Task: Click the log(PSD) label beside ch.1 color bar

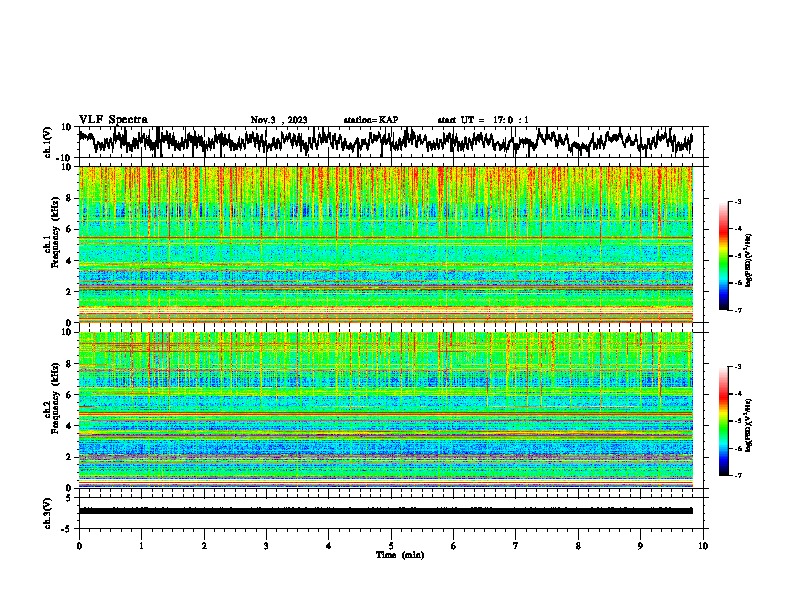Action: pyautogui.click(x=749, y=260)
